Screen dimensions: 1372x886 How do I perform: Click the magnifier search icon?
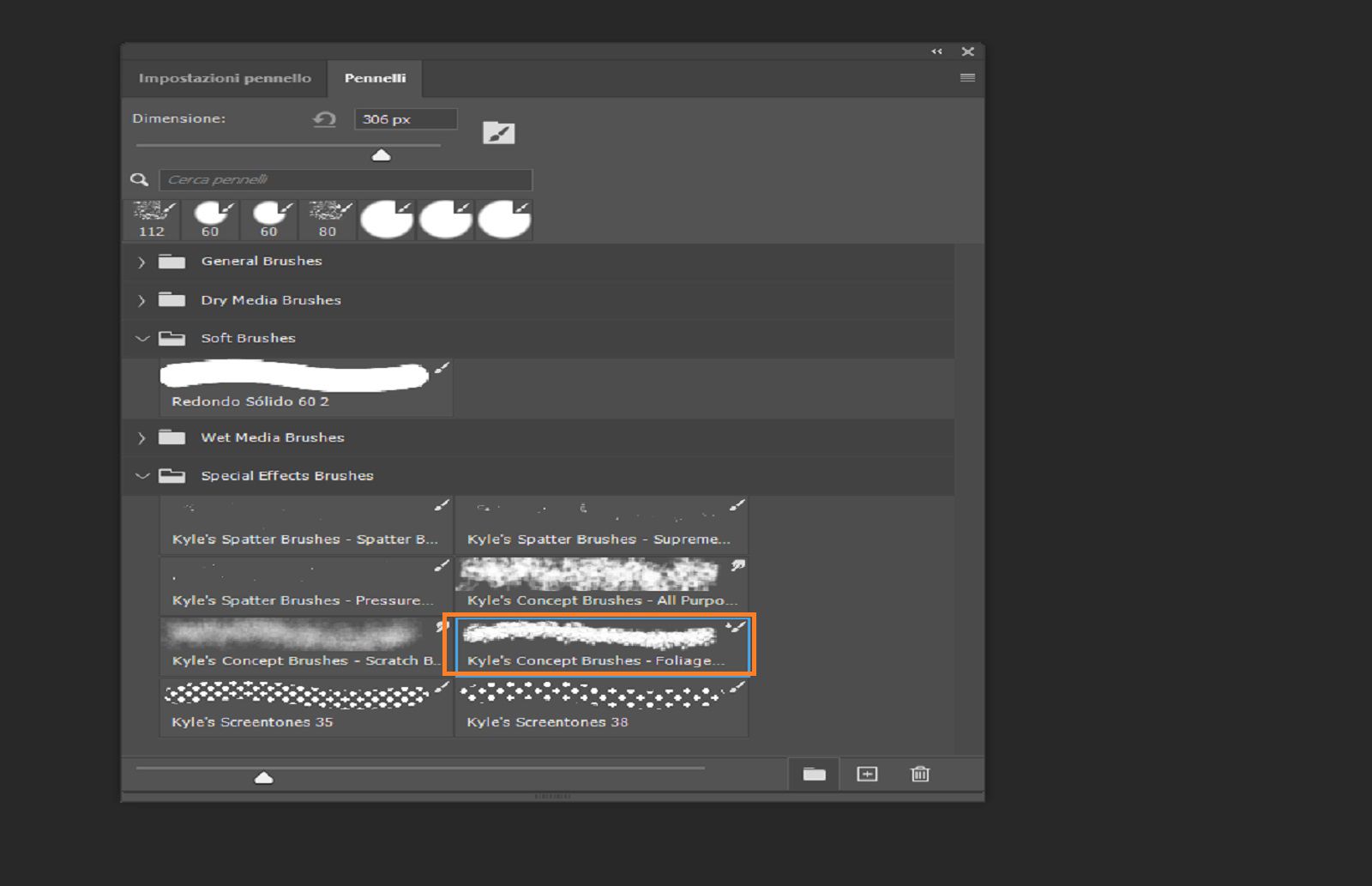139,179
